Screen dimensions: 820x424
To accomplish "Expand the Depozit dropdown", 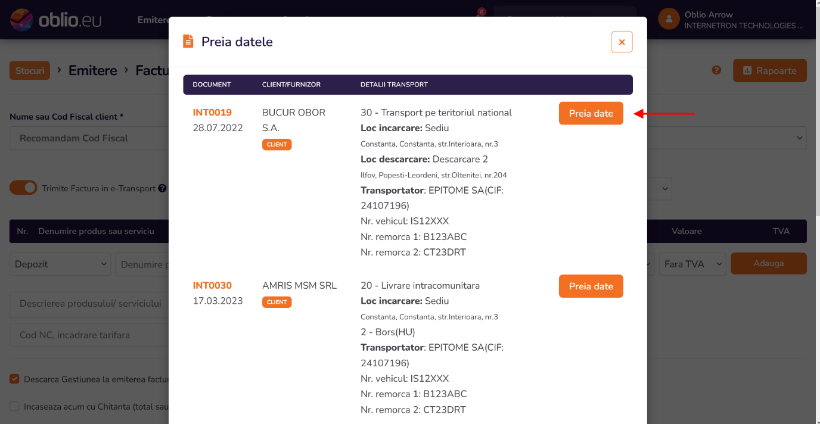I will click(x=60, y=264).
